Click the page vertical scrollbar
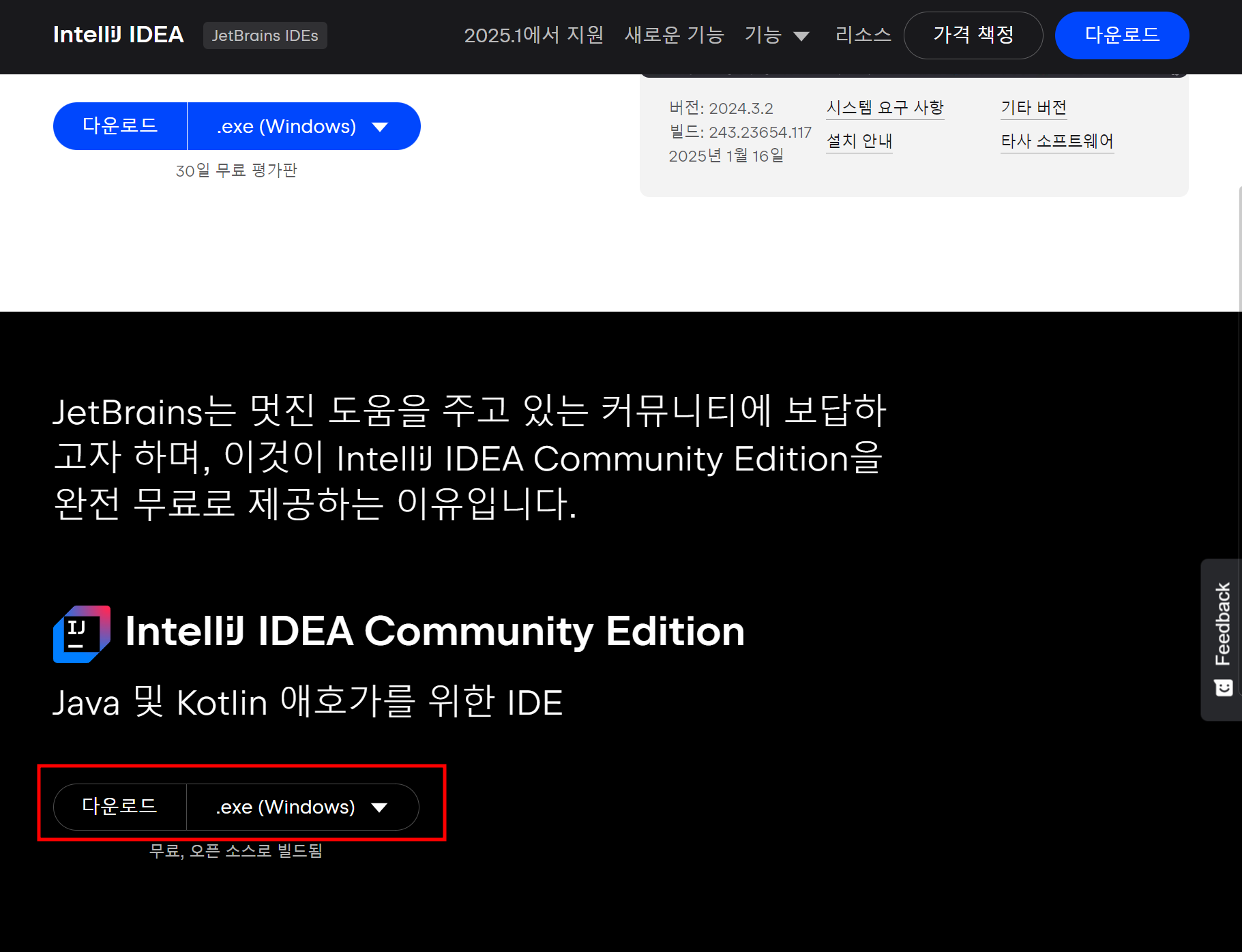 coord(1239,442)
